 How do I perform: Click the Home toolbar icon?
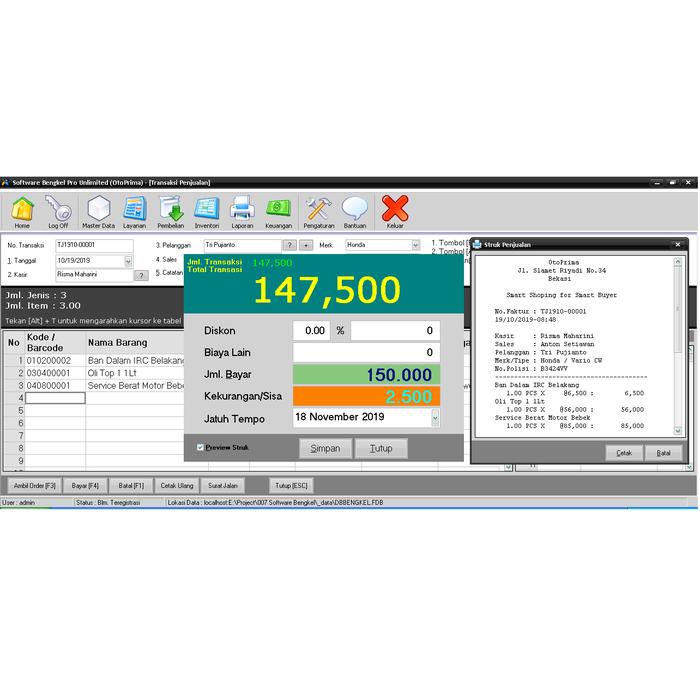tap(22, 210)
